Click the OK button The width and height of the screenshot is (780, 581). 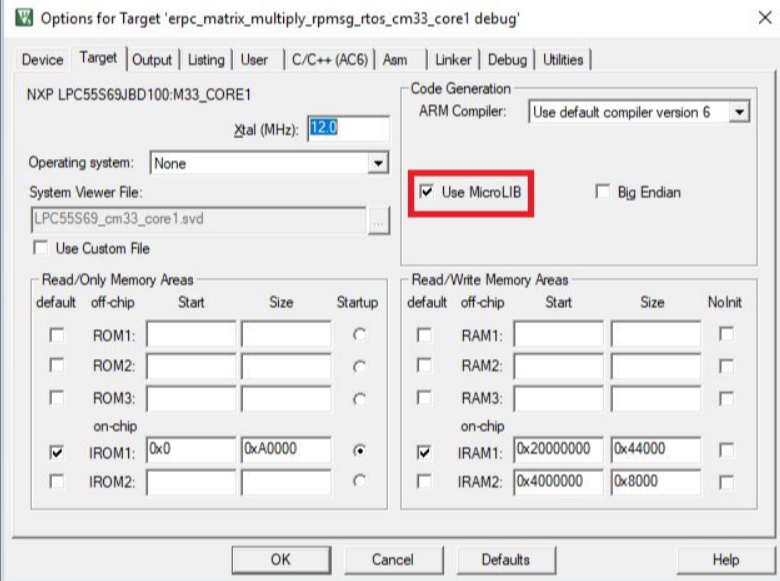coord(281,559)
